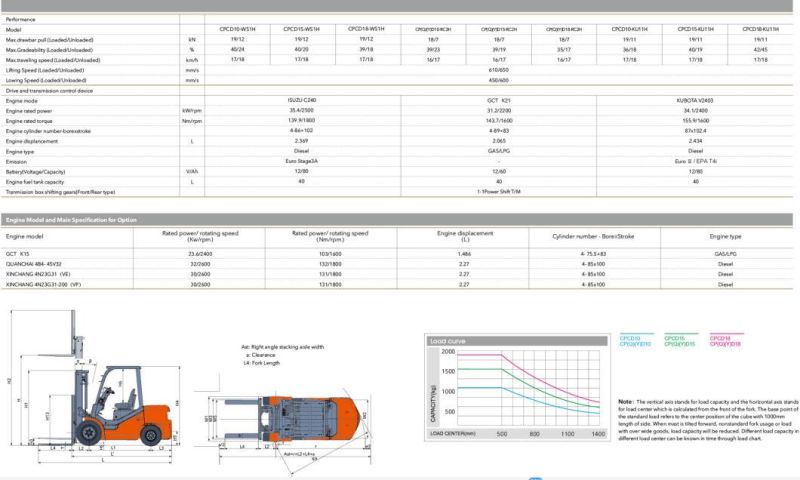The width and height of the screenshot is (800, 480).
Task: Click emission value "Euro Stage3A"
Action: pyautogui.click(x=302, y=161)
